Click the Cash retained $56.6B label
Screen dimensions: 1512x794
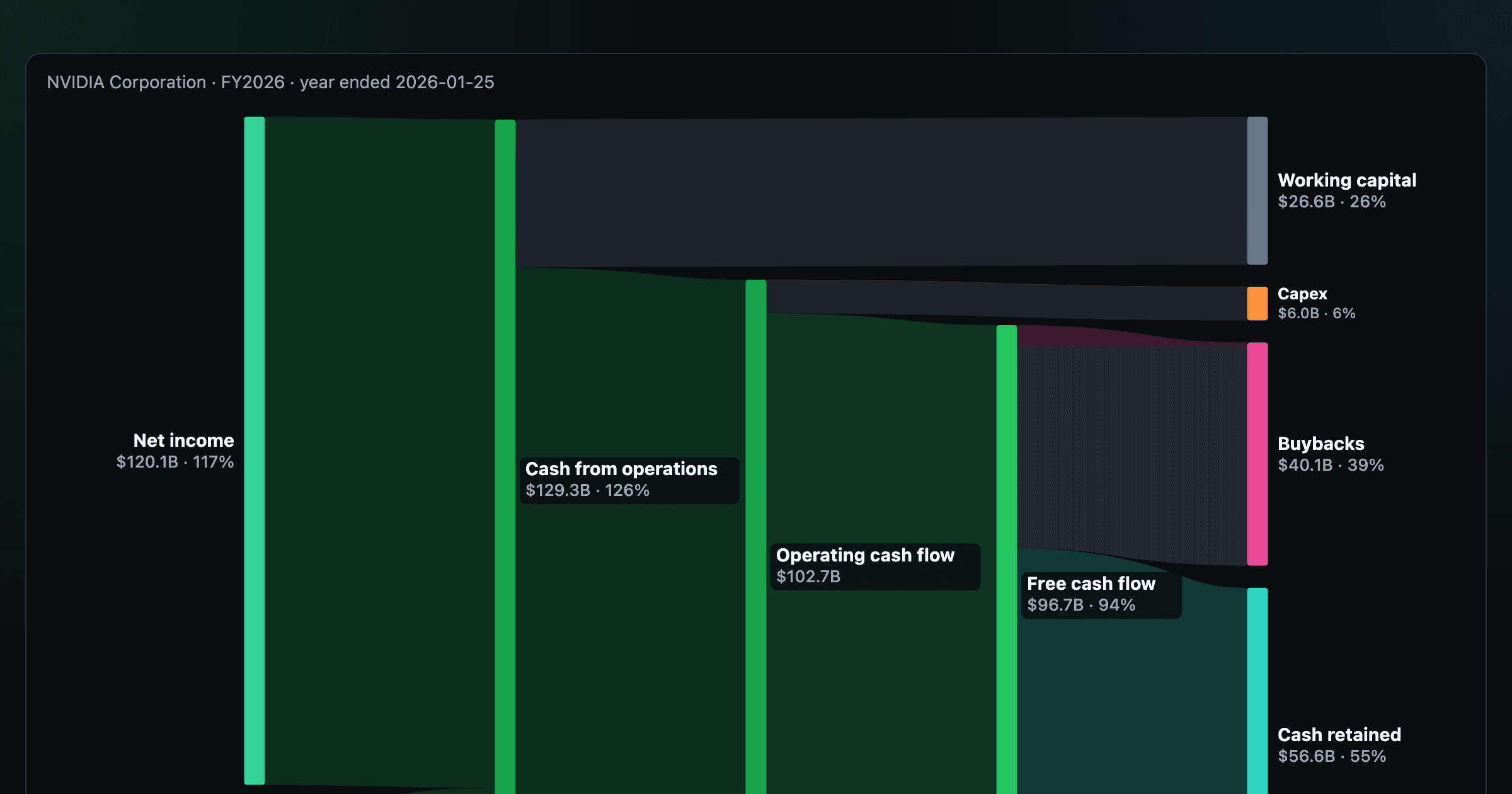(x=1339, y=745)
